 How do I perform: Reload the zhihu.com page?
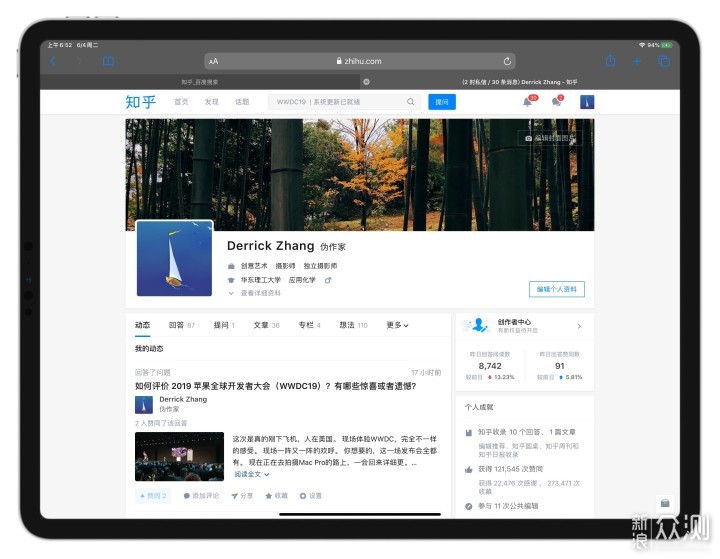point(507,61)
